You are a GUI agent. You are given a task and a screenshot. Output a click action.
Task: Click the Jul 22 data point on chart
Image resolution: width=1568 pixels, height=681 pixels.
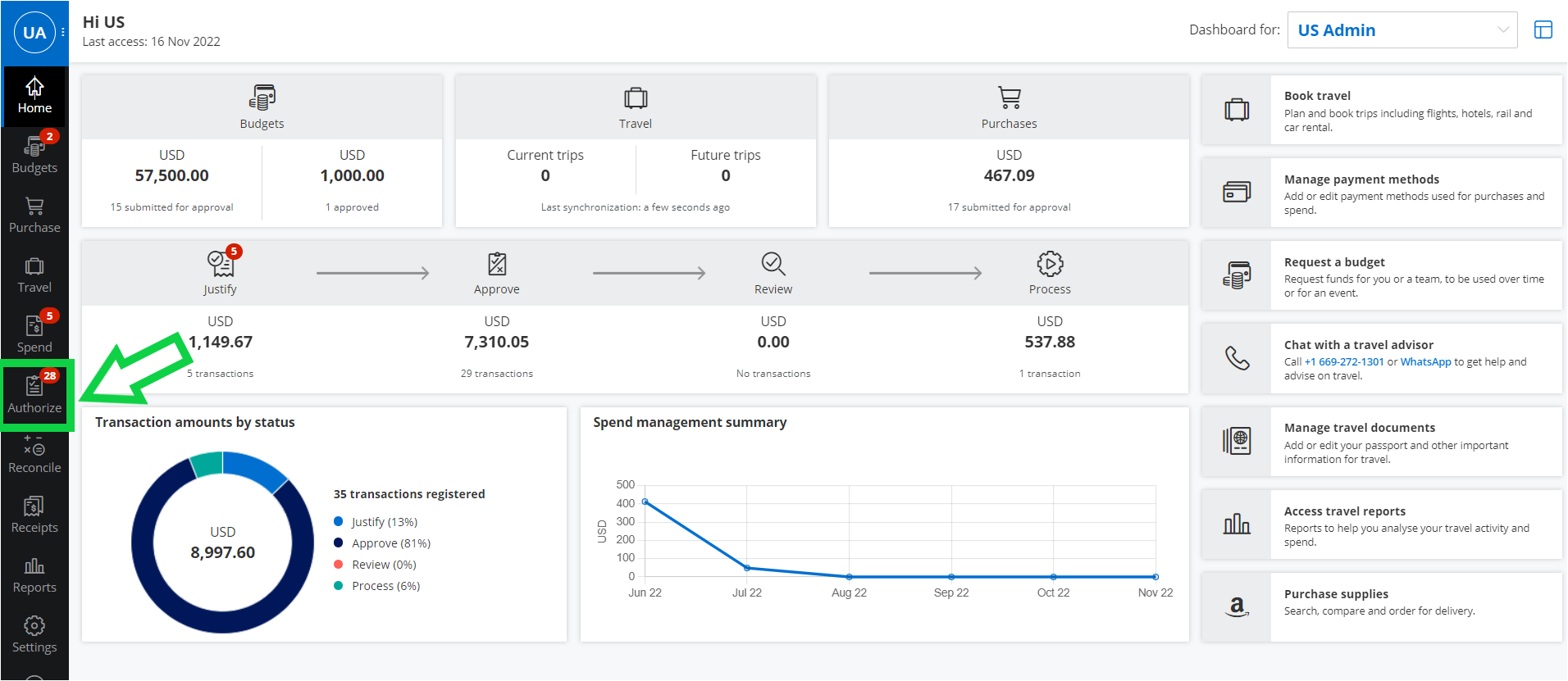point(747,568)
